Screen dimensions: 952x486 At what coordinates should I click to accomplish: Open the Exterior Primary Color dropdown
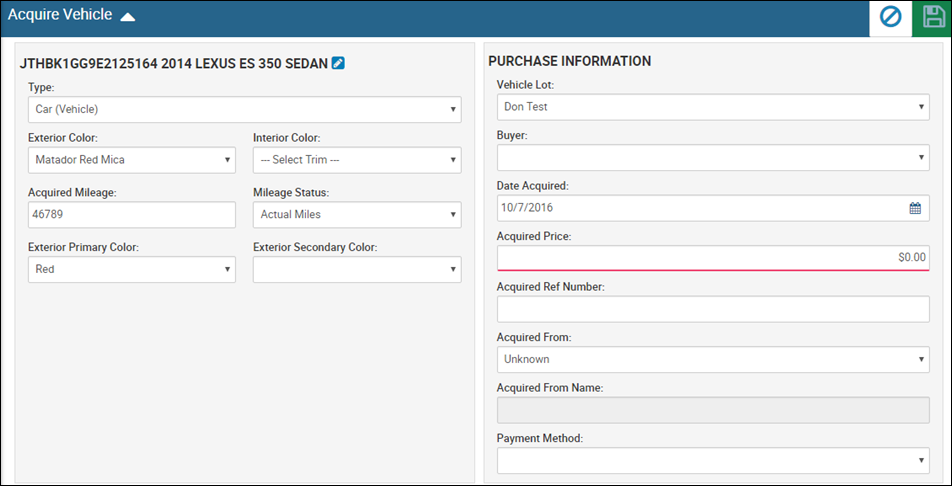click(132, 269)
